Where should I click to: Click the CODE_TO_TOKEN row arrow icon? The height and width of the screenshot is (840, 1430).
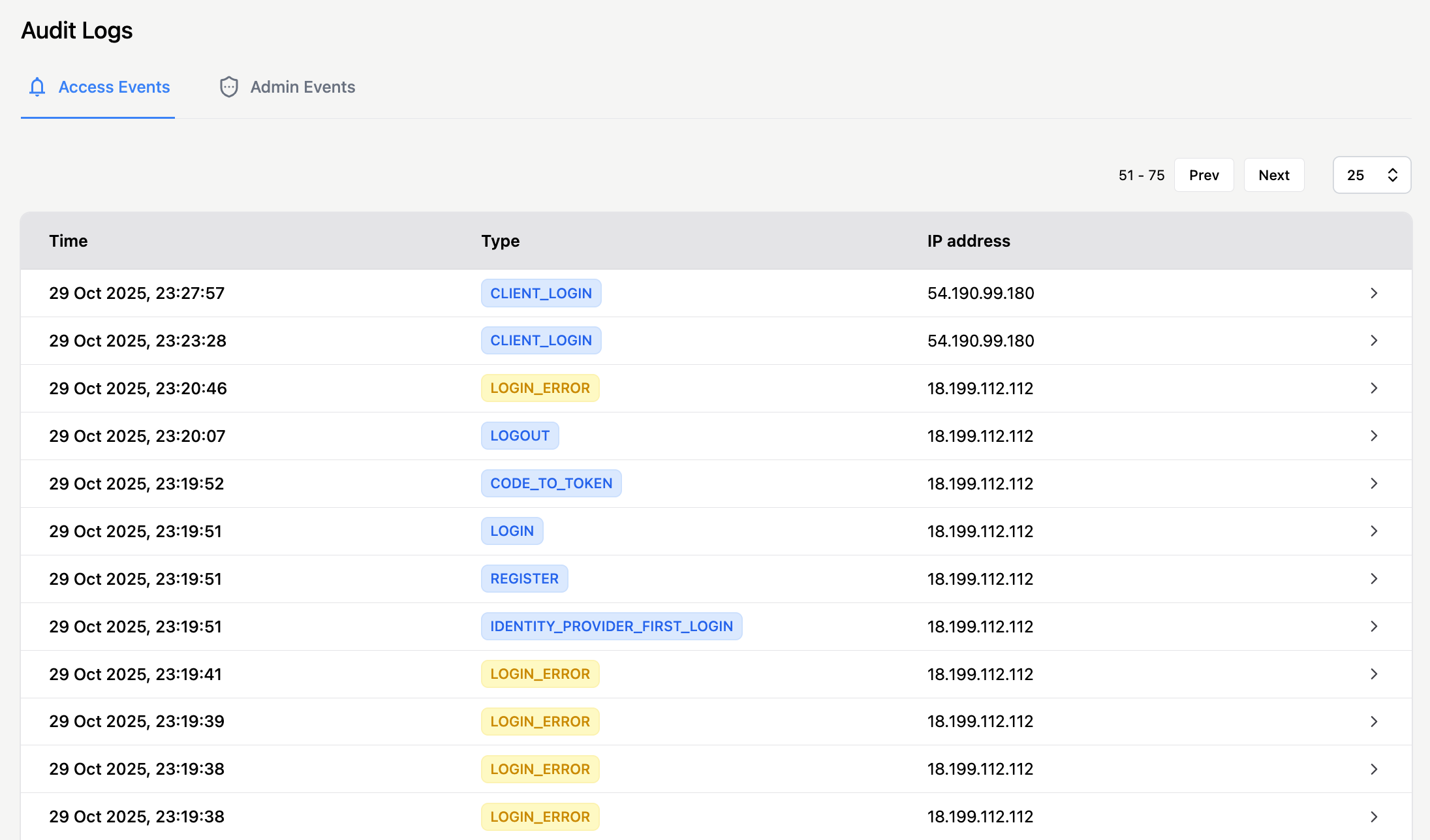pos(1373,484)
